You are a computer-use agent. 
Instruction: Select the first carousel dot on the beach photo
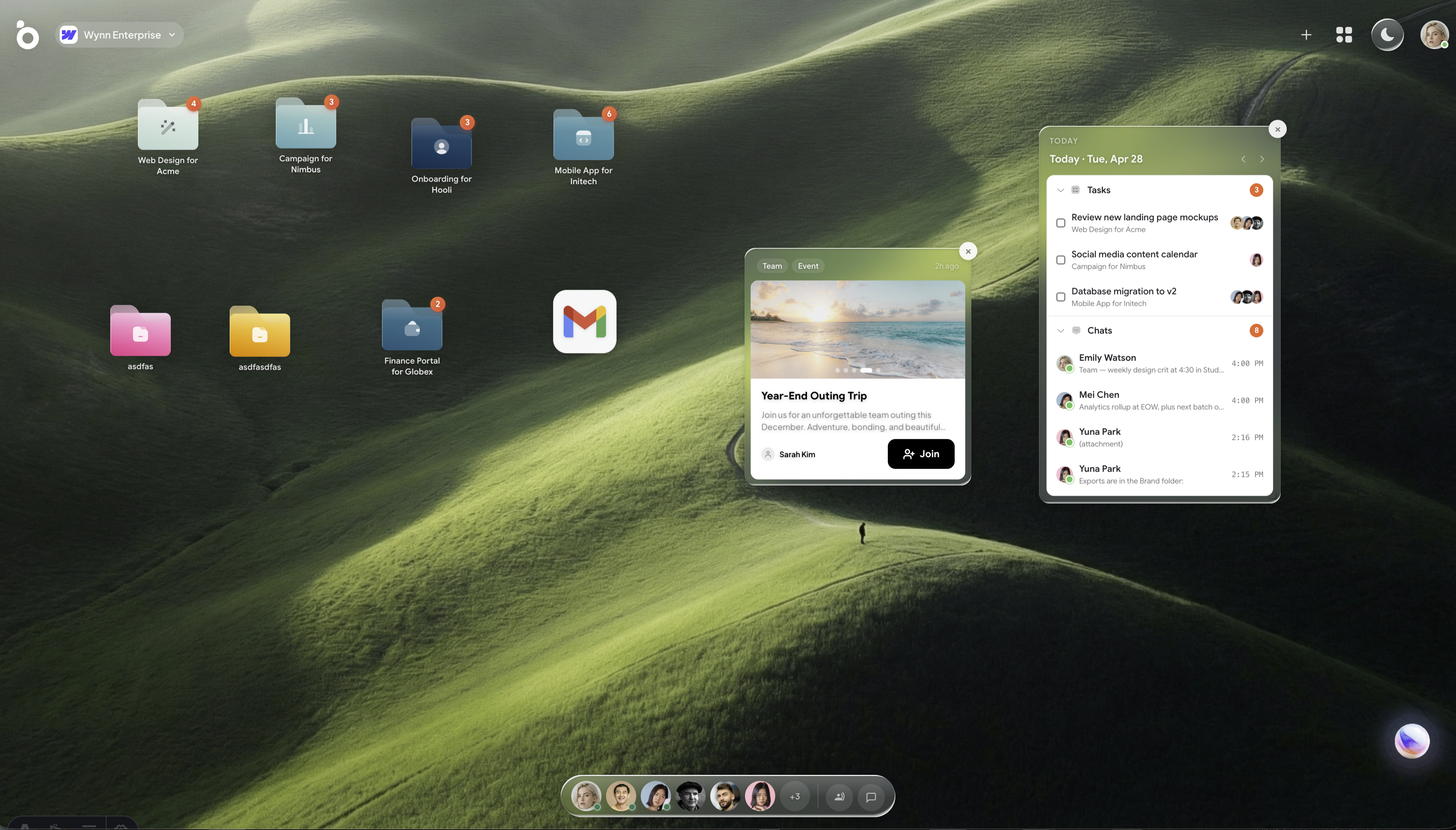coord(837,370)
